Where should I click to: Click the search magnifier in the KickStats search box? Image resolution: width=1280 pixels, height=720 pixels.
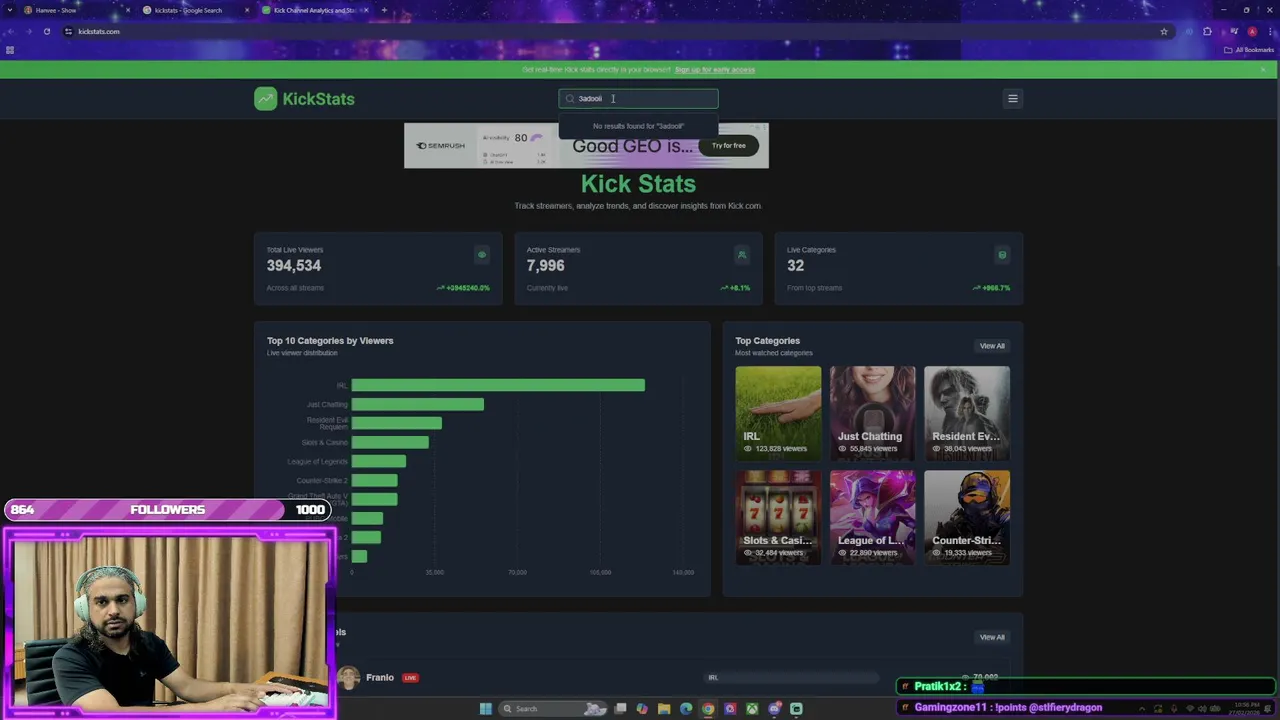(x=570, y=98)
